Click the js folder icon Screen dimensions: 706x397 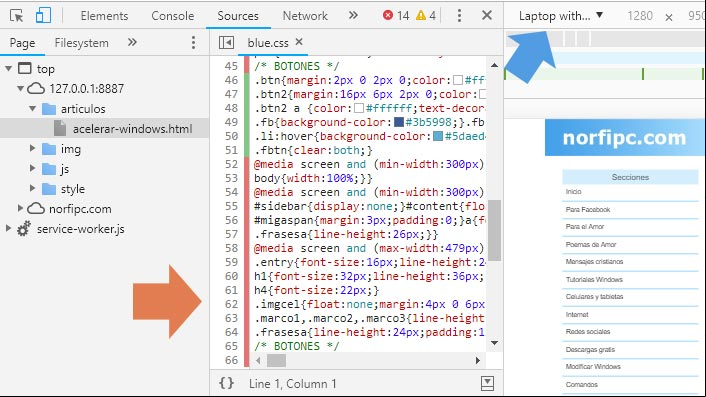tap(49, 169)
